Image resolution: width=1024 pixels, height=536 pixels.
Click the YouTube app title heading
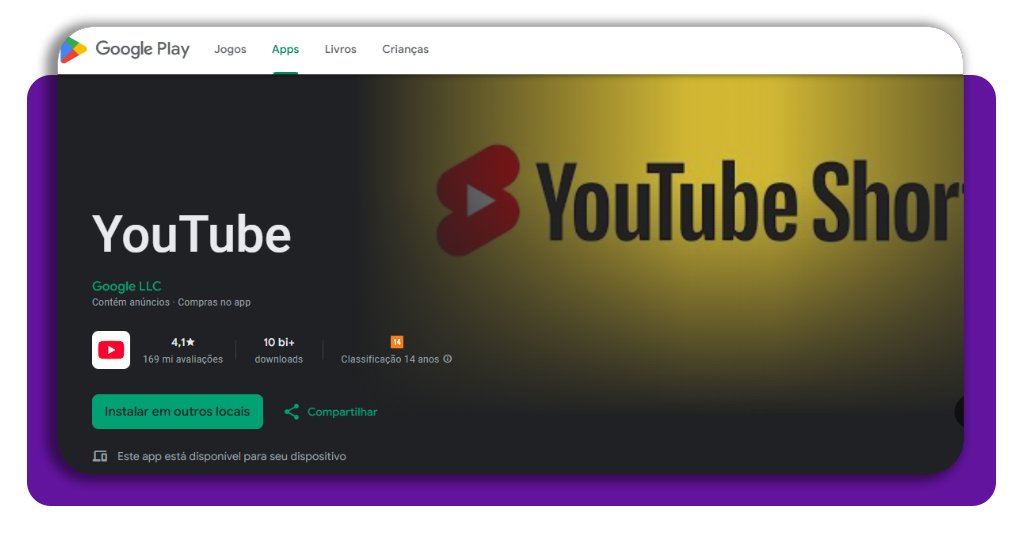[192, 234]
